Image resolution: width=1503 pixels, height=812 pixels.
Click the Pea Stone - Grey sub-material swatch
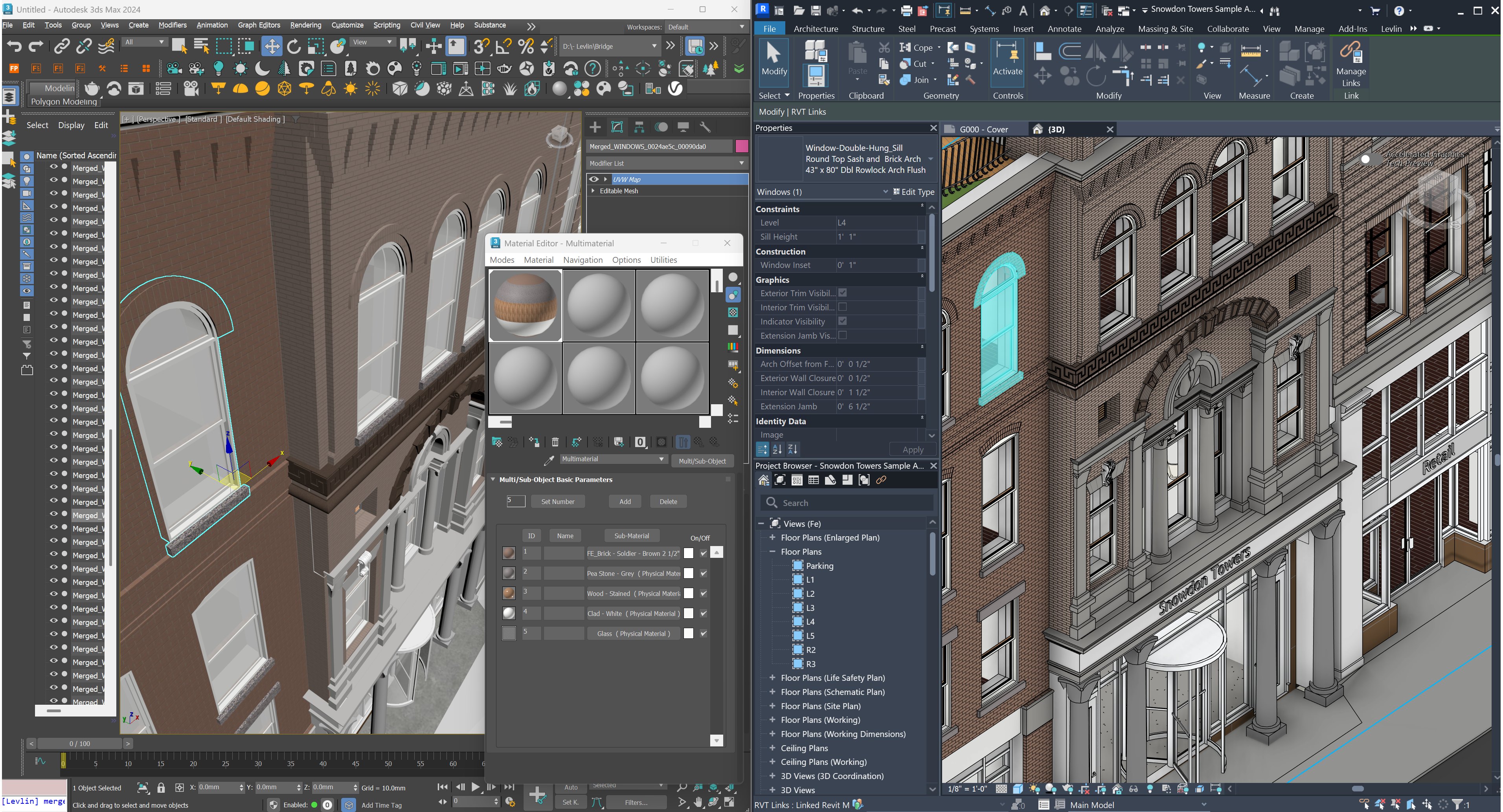click(x=509, y=574)
